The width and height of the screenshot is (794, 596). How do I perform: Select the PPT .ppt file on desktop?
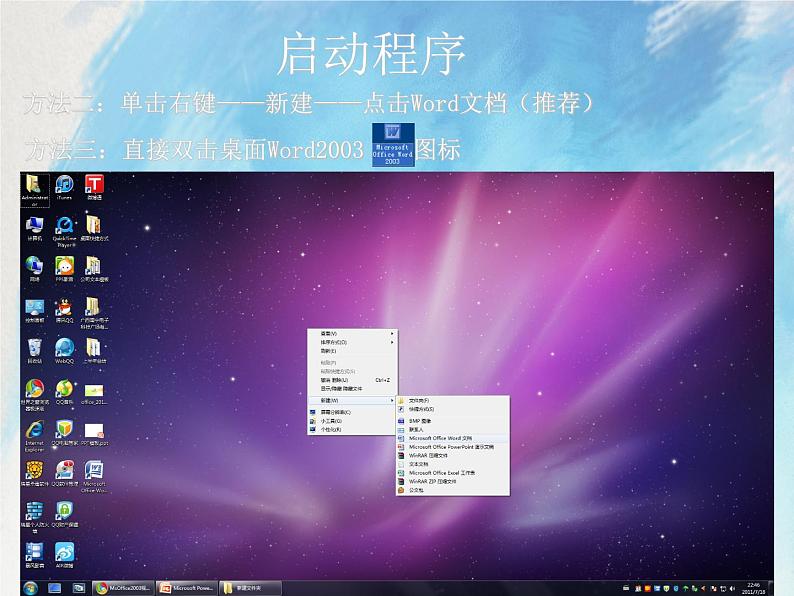click(x=94, y=435)
